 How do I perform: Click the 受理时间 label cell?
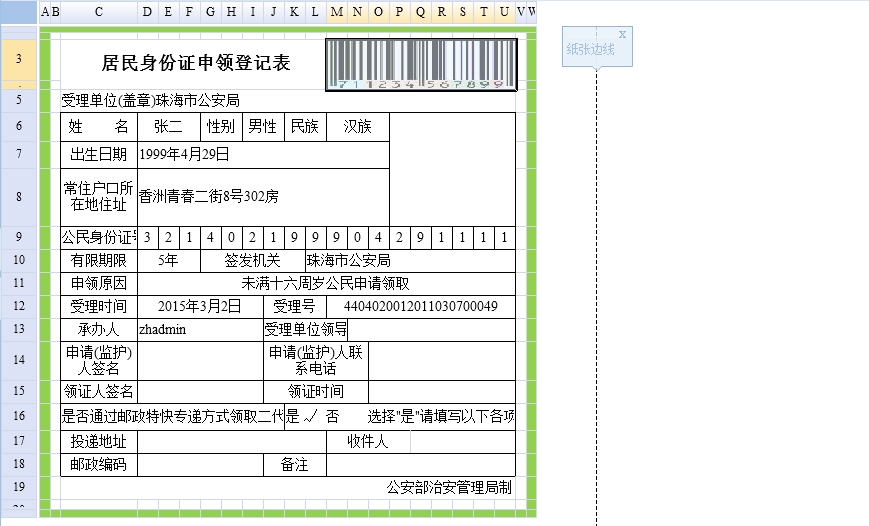(x=99, y=307)
